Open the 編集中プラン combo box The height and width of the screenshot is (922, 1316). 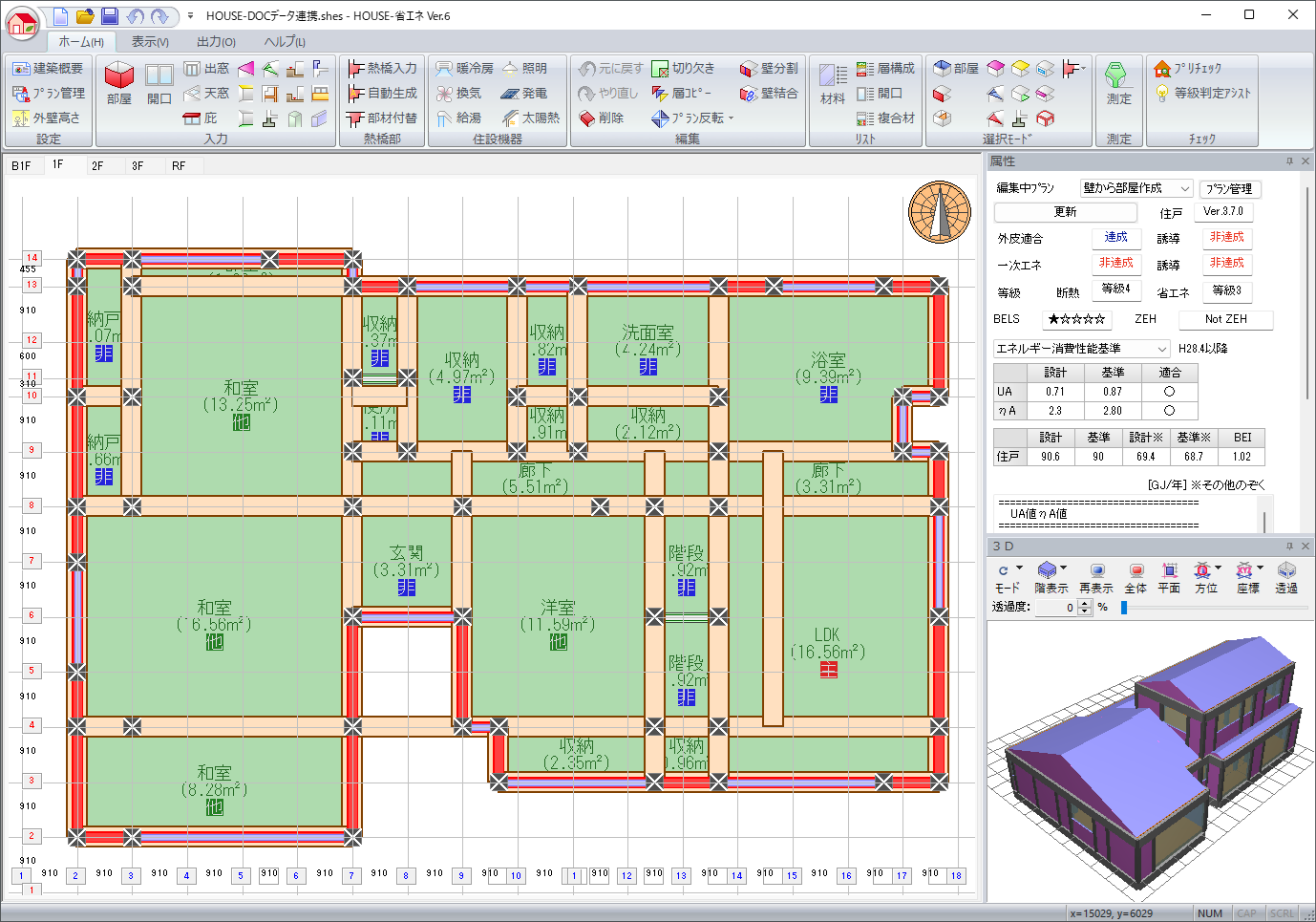[x=1136, y=188]
